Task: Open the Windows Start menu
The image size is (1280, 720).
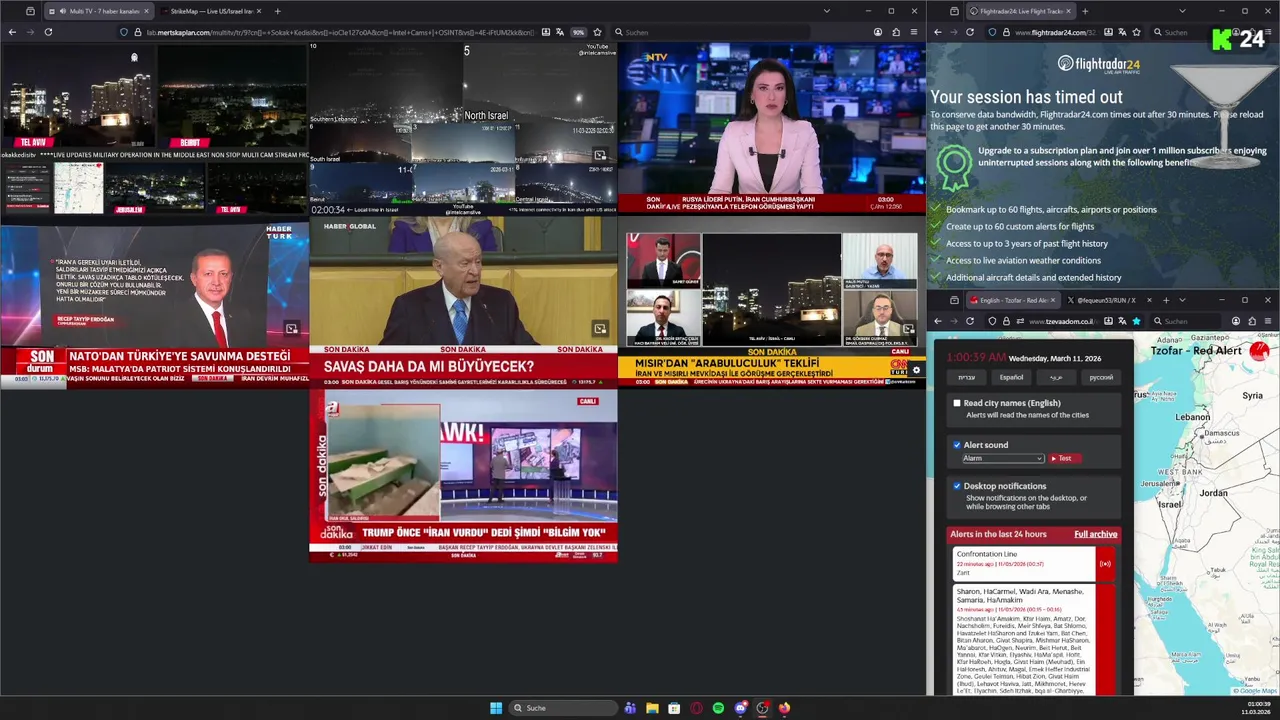Action: pyautogui.click(x=496, y=708)
